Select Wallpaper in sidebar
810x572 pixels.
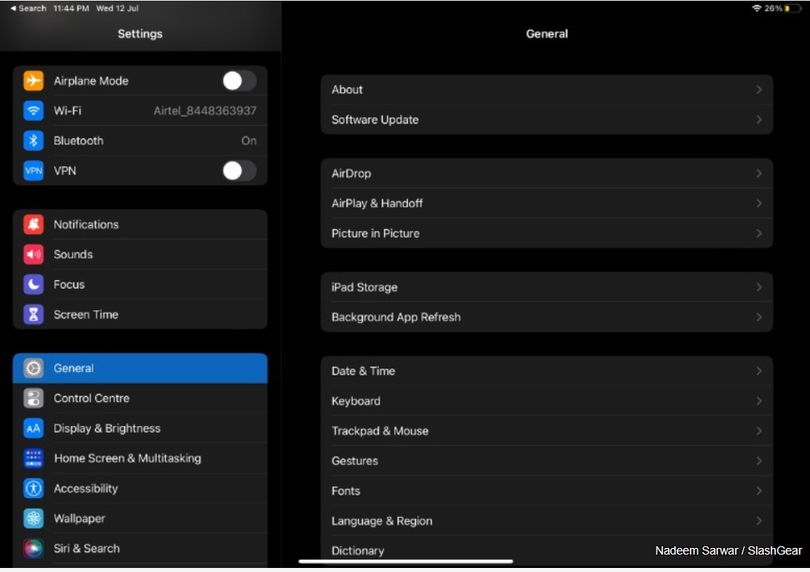coord(140,518)
